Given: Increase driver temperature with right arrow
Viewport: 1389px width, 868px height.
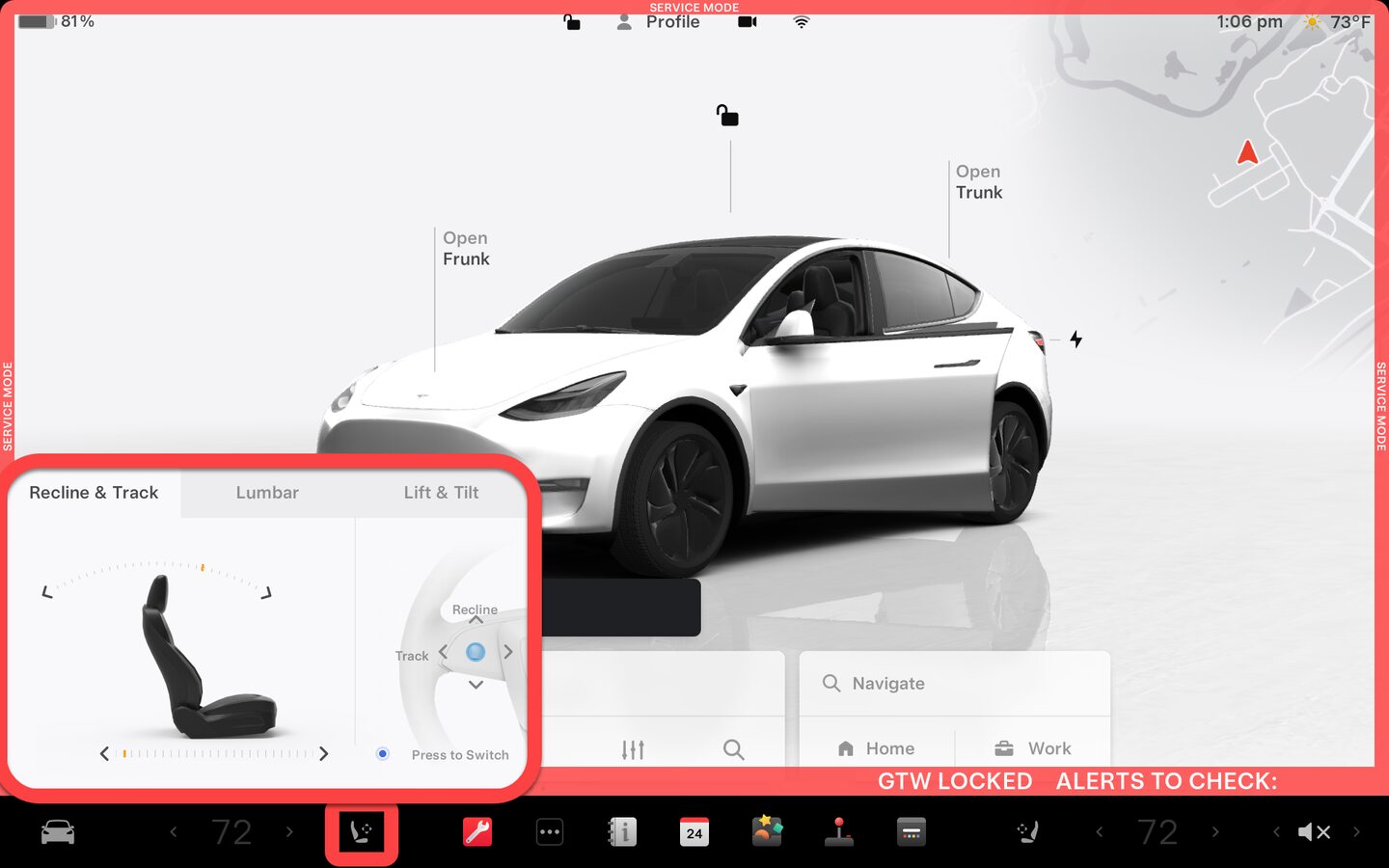Looking at the screenshot, I should coord(289,831).
